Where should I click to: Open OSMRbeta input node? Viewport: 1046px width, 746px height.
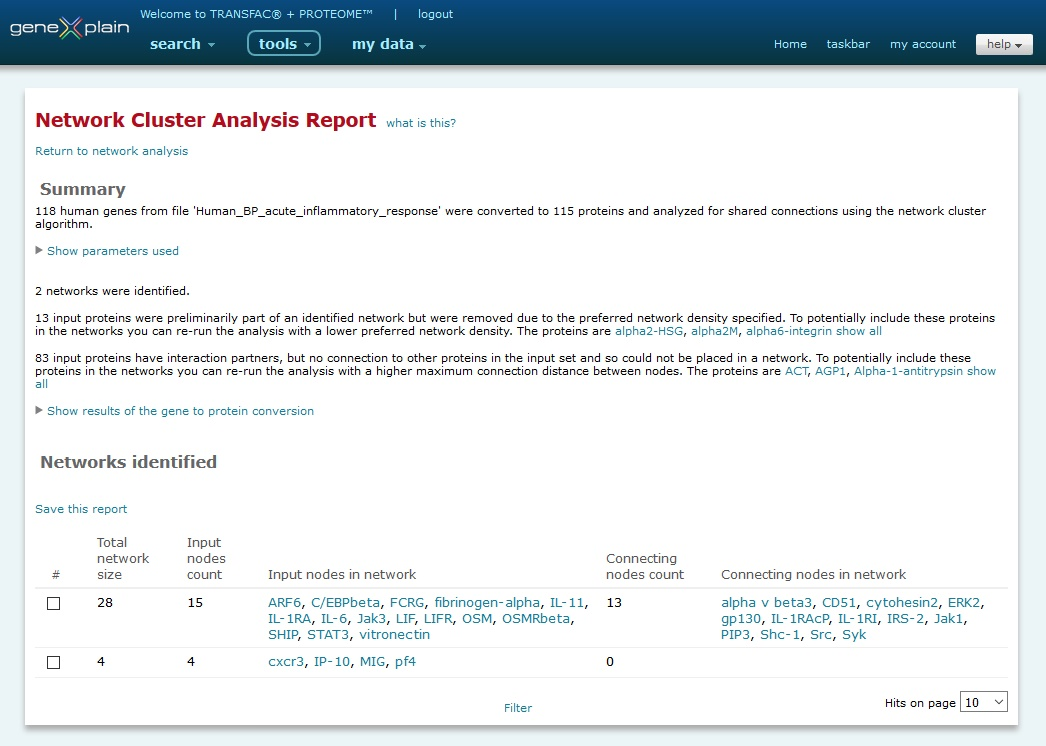536,619
